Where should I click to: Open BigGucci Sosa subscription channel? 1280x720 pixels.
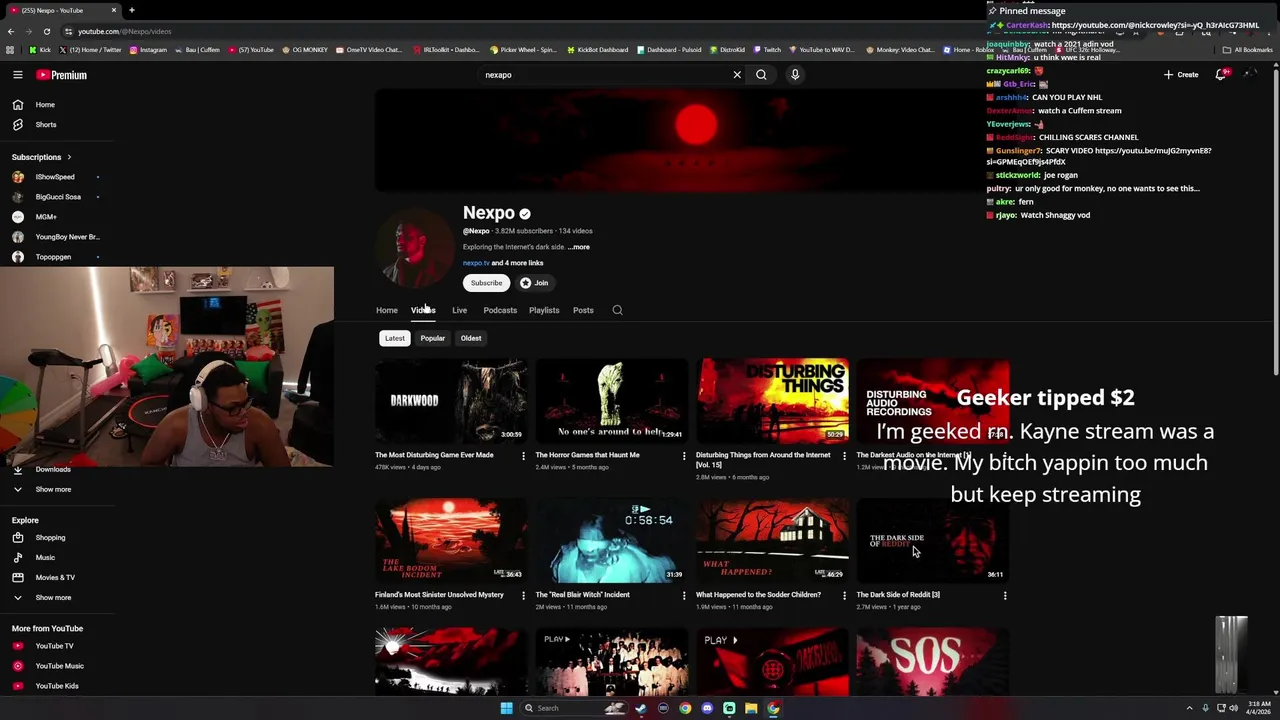coord(56,197)
